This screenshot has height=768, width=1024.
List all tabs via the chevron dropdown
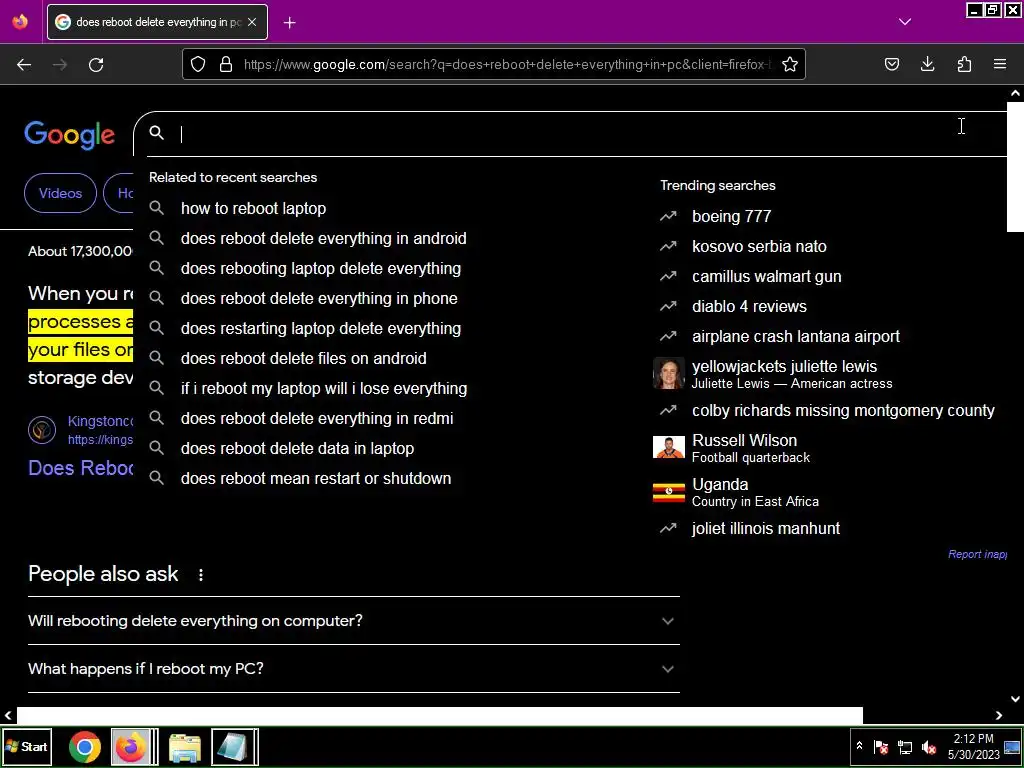[x=904, y=22]
